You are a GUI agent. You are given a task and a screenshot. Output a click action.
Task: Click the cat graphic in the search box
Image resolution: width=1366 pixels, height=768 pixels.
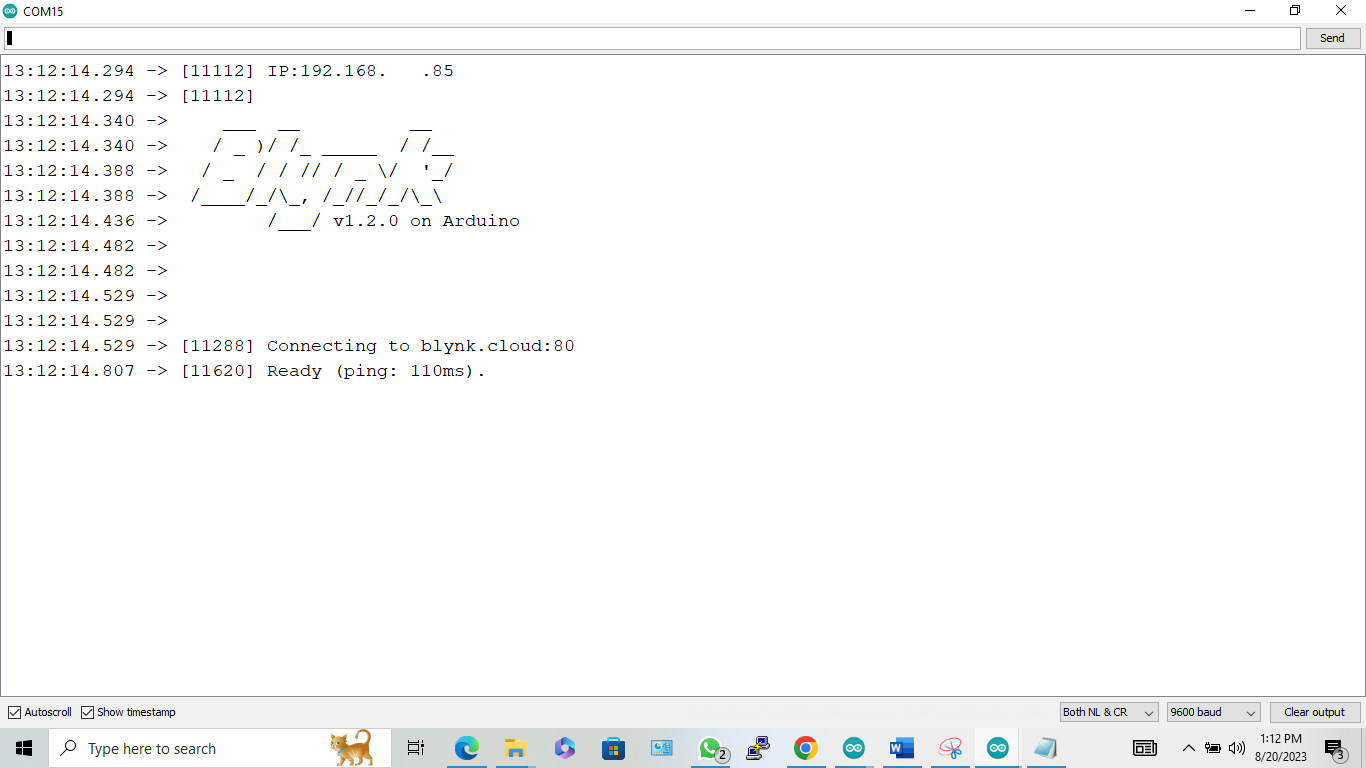[351, 748]
